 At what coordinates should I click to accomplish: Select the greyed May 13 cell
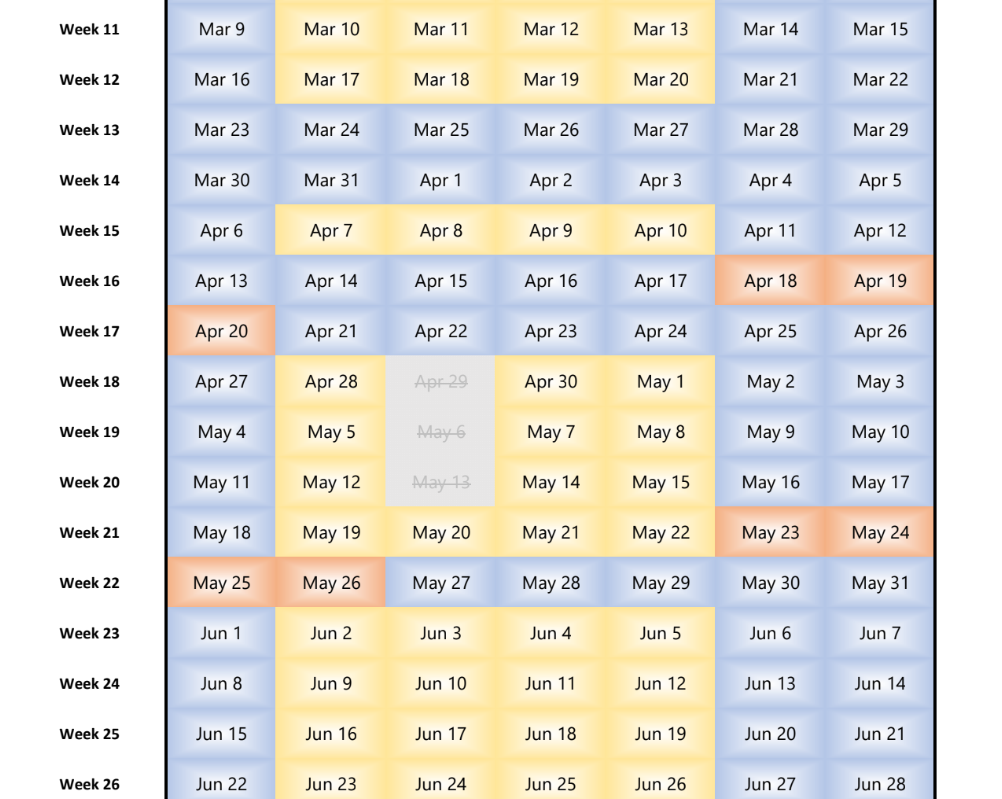[x=441, y=482]
